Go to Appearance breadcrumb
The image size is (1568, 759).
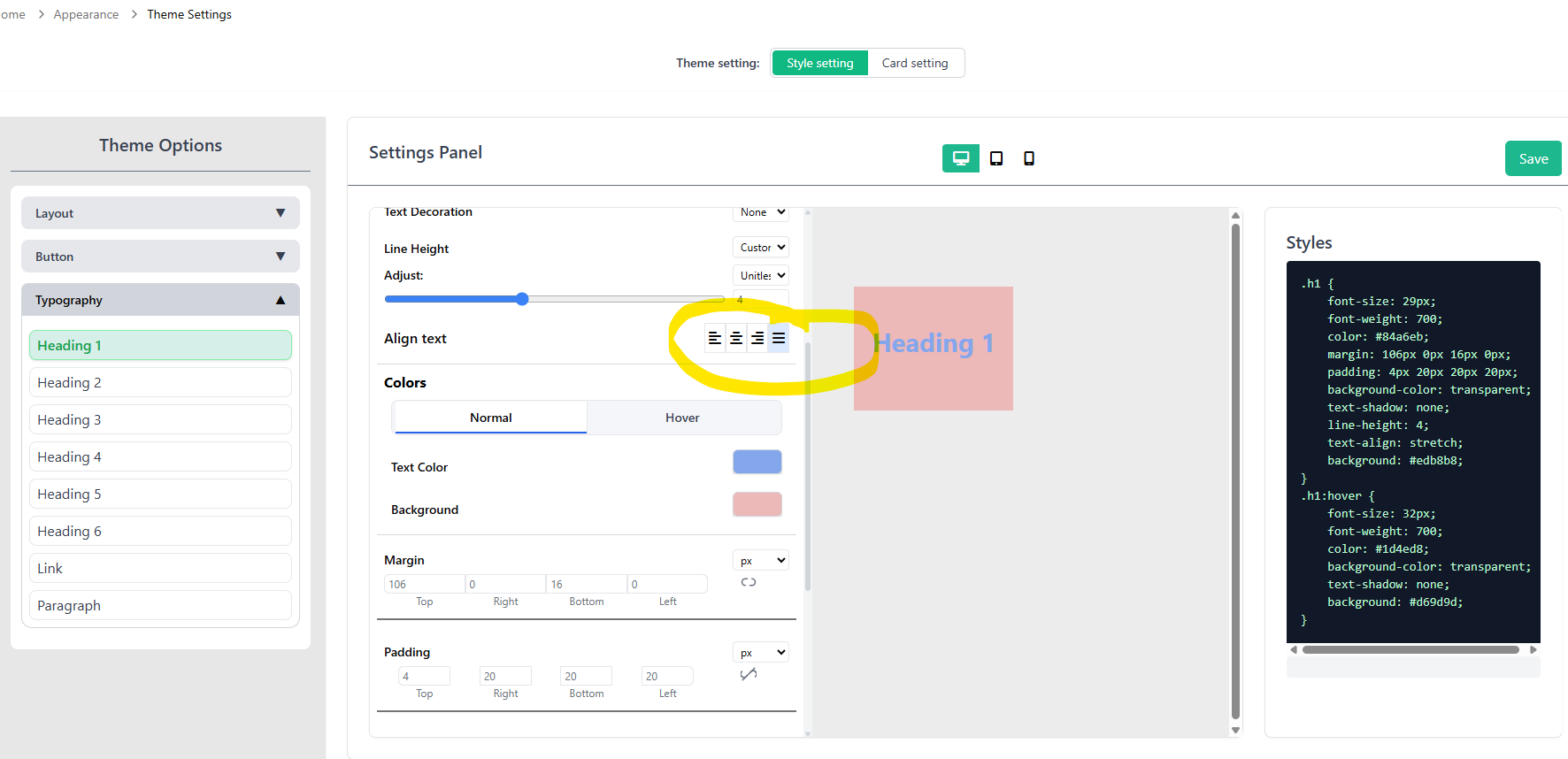(x=86, y=14)
